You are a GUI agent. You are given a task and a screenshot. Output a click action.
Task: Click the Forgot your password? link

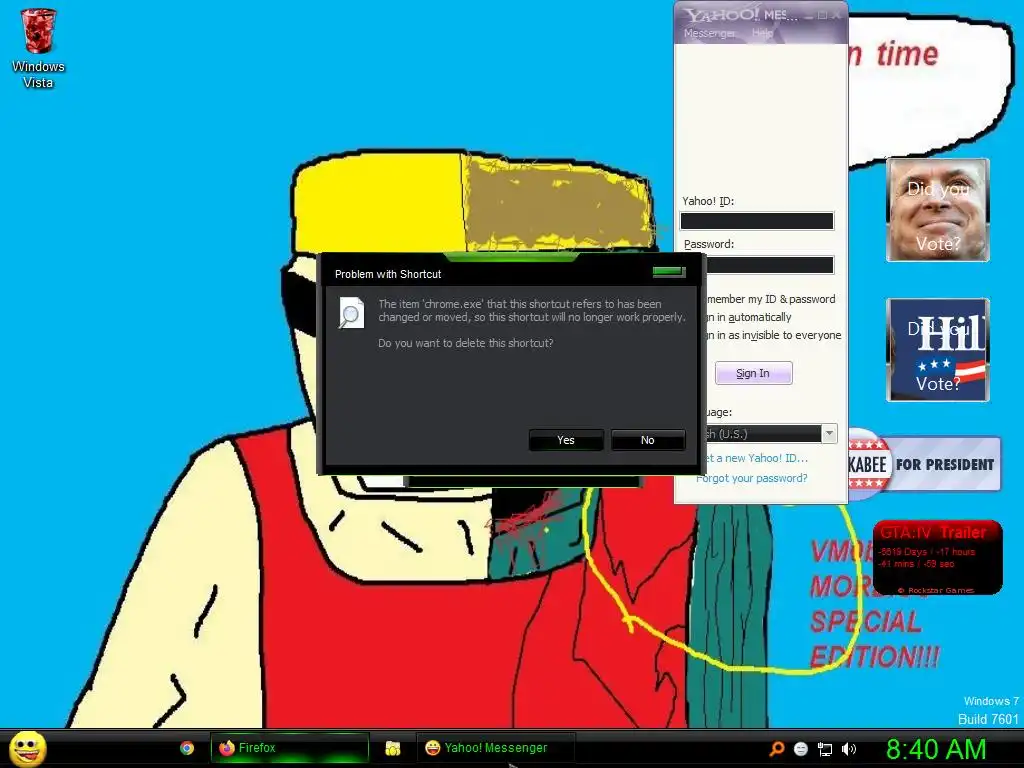pyautogui.click(x=752, y=478)
